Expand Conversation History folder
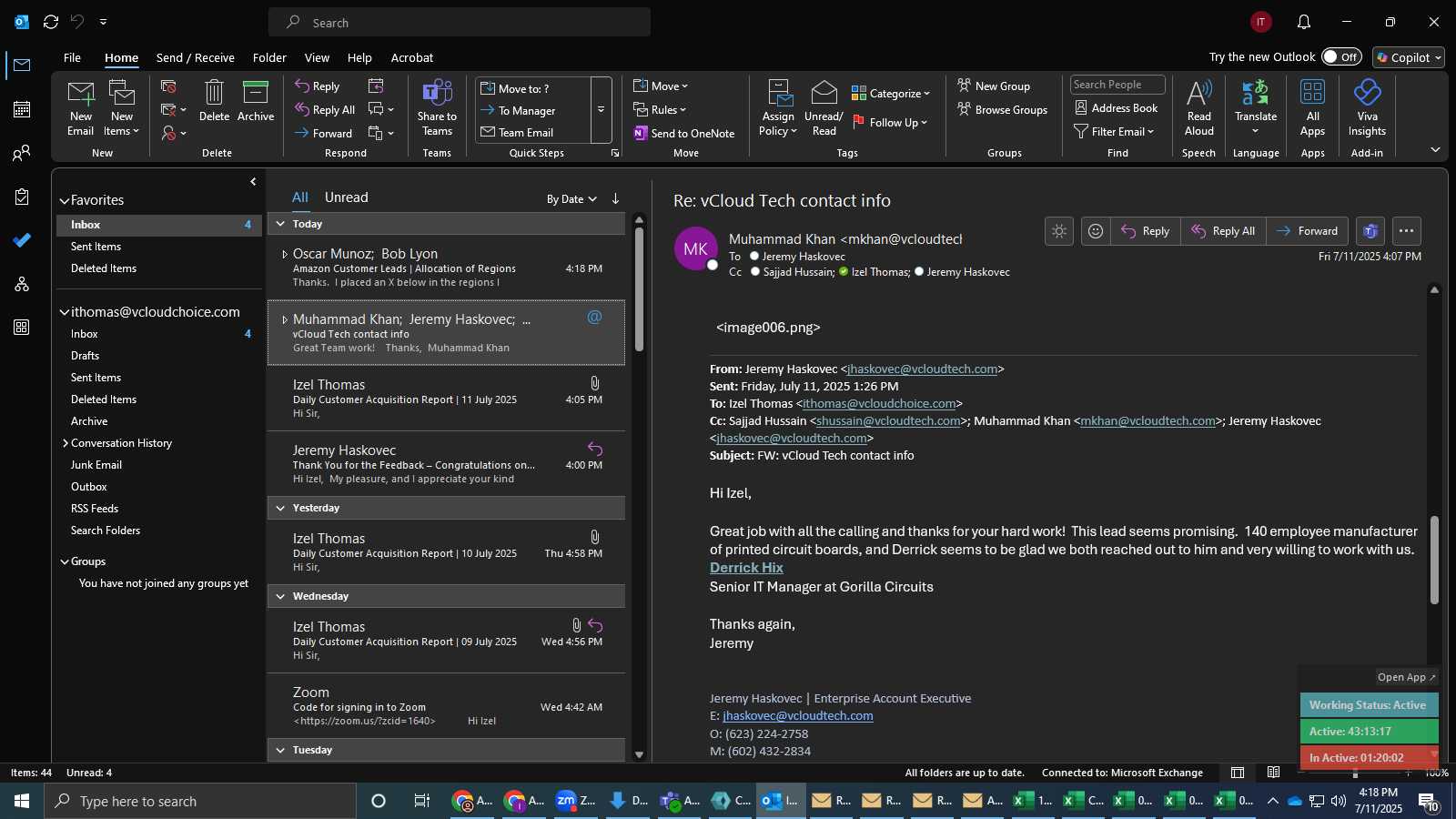The width and height of the screenshot is (1456, 819). [x=66, y=443]
